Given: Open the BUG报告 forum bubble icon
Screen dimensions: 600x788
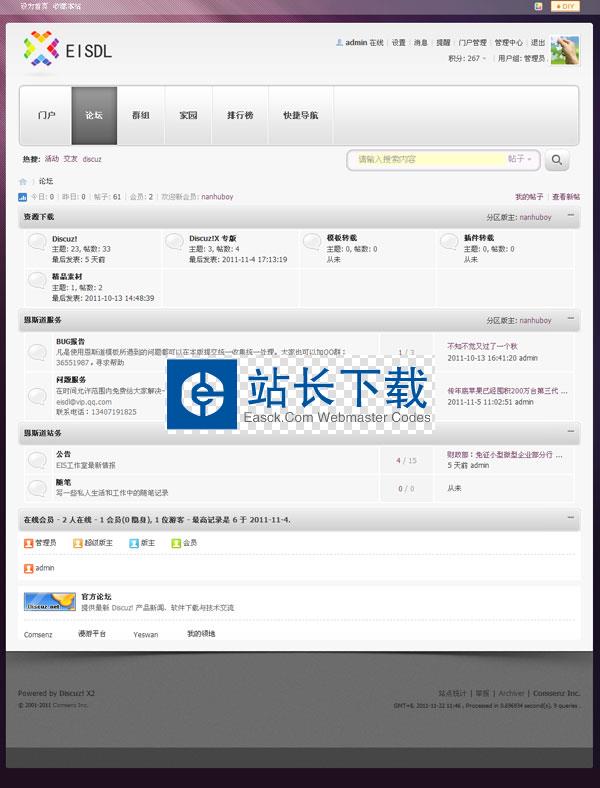Looking at the screenshot, I should [x=38, y=352].
